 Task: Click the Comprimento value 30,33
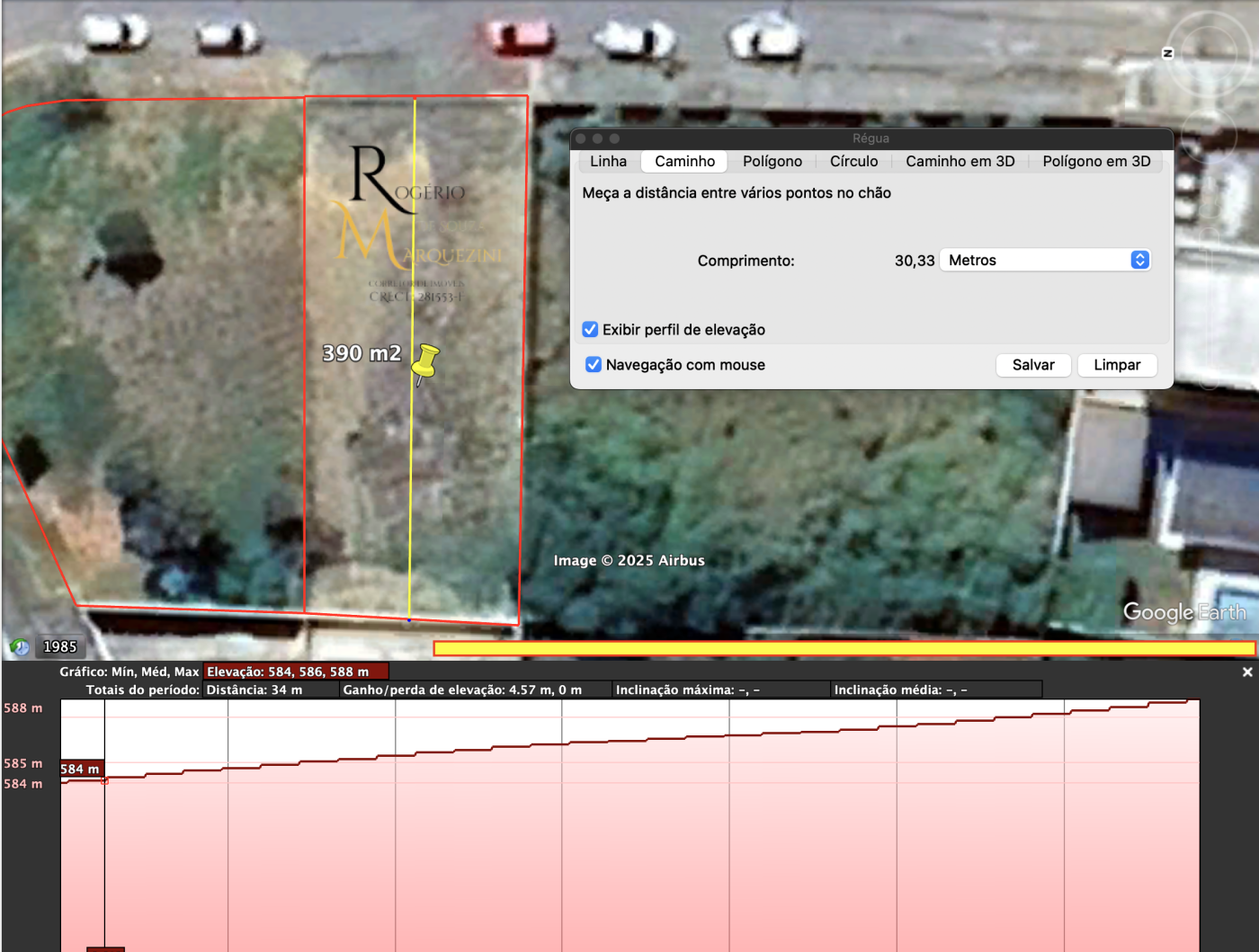(x=915, y=261)
